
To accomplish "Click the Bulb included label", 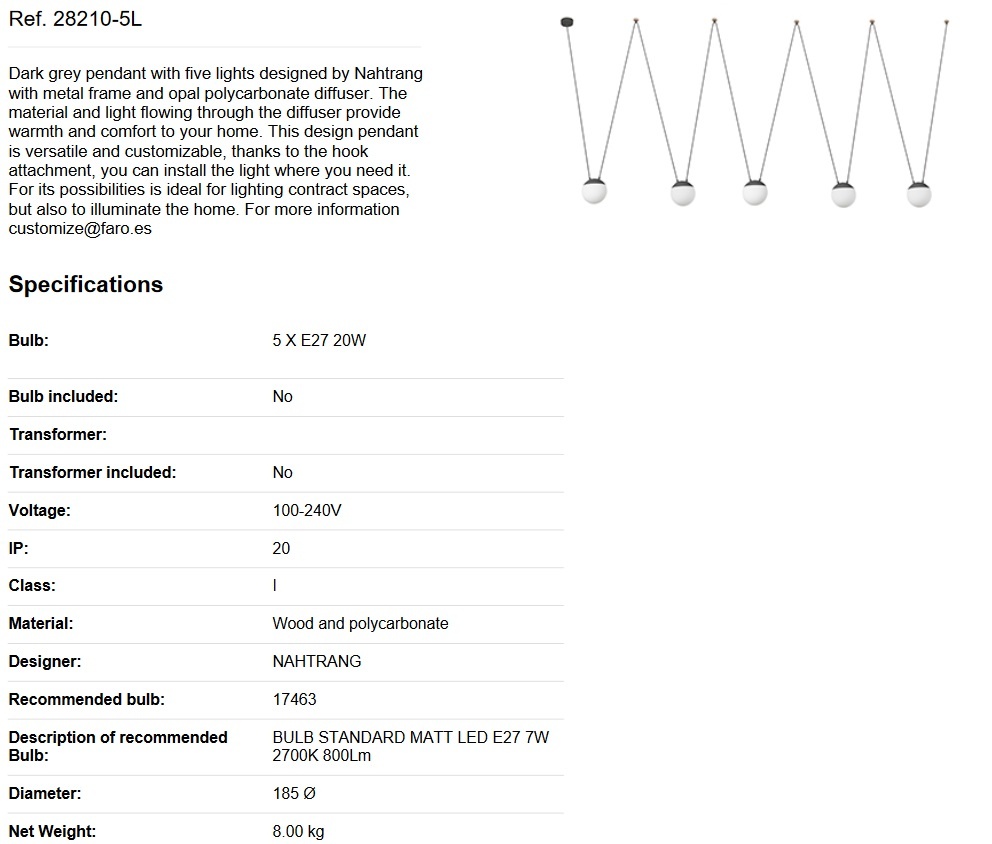I will click(x=63, y=397).
